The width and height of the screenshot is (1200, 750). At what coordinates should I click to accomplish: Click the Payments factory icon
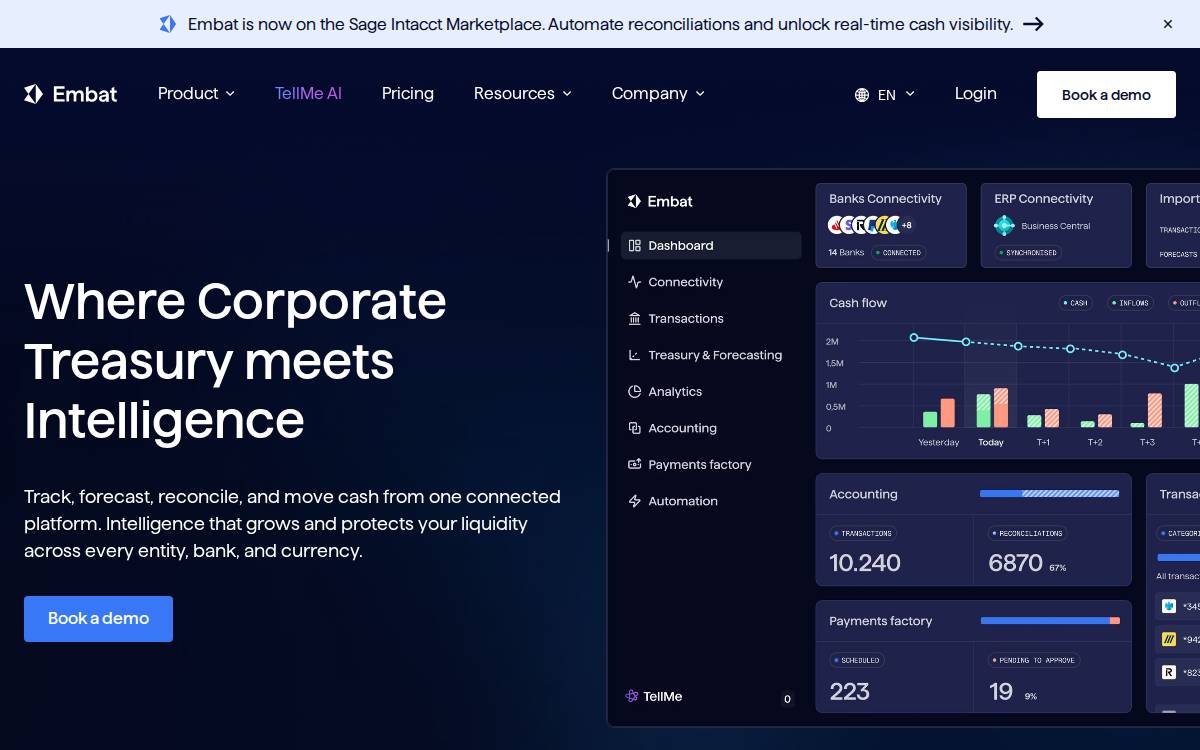pos(634,465)
